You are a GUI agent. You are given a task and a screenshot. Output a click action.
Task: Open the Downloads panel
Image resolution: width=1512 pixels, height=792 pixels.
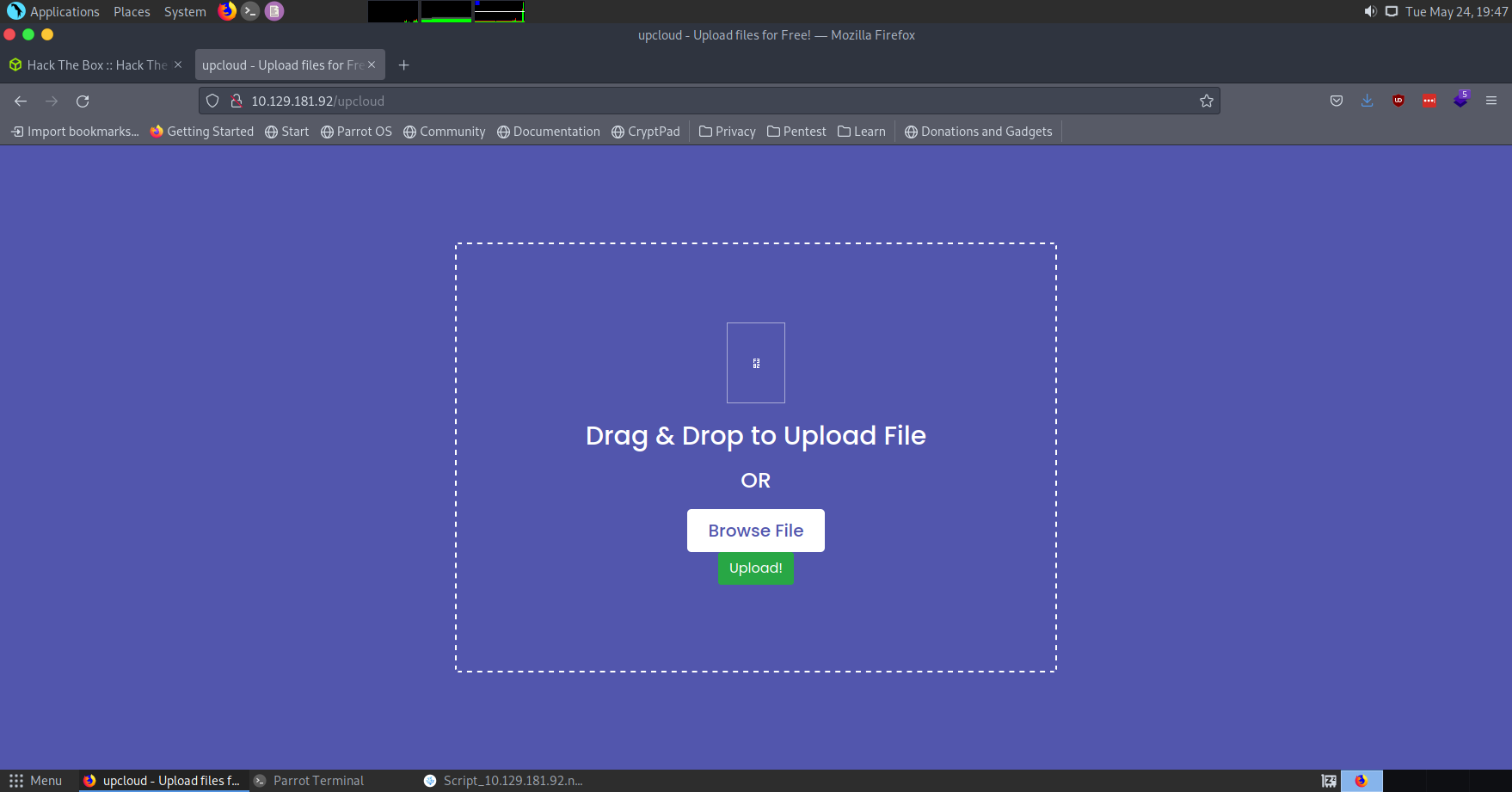click(1368, 101)
